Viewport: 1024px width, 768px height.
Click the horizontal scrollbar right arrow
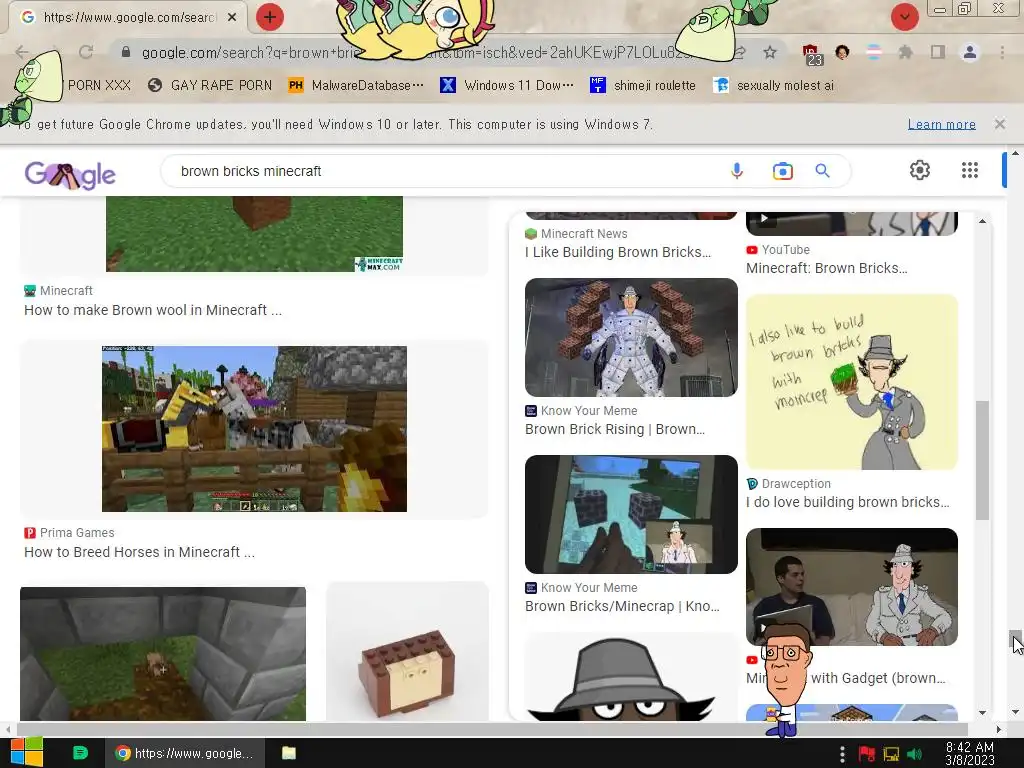[998, 729]
